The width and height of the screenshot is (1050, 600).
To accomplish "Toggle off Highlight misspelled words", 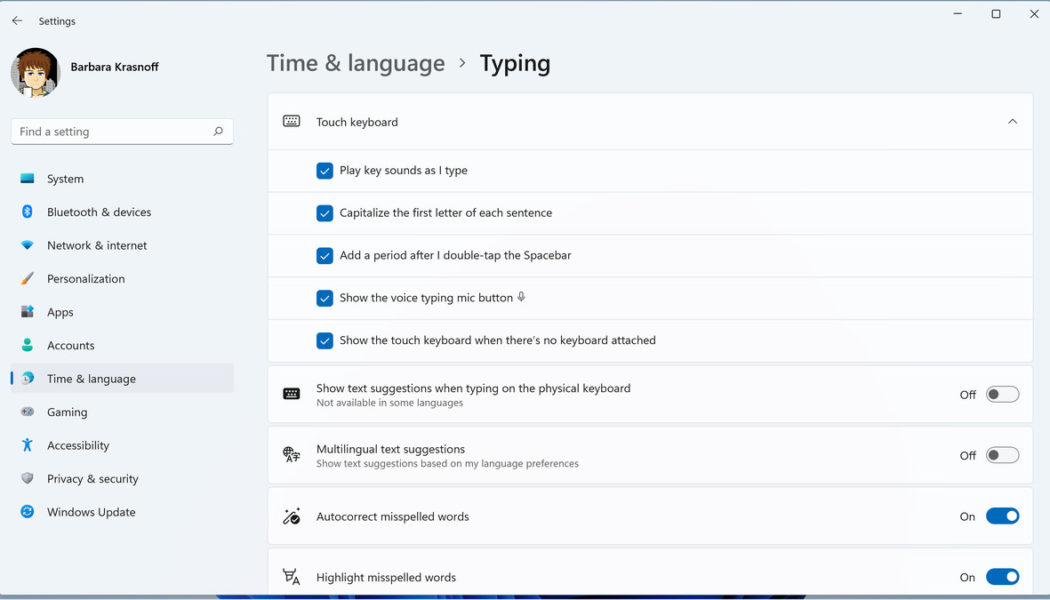I will click(1003, 577).
